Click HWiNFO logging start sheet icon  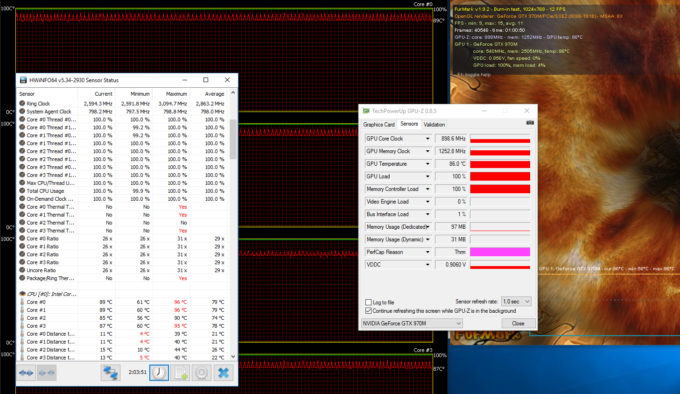pyautogui.click(x=181, y=373)
